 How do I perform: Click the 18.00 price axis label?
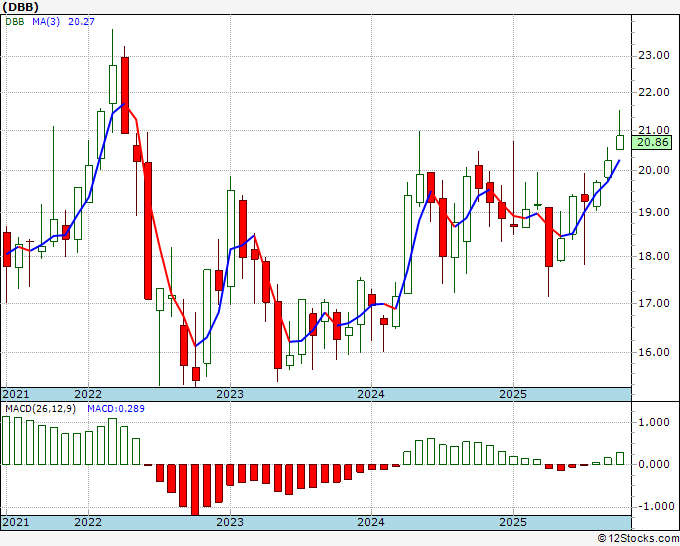point(654,256)
